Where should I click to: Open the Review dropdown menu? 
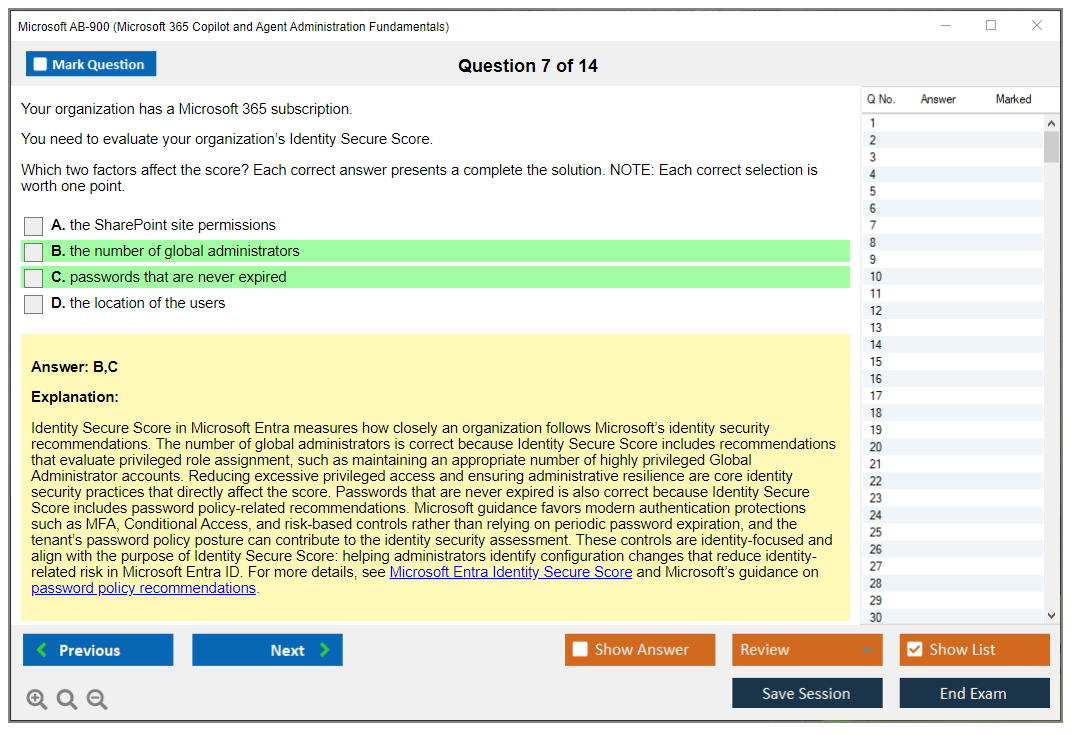click(807, 649)
